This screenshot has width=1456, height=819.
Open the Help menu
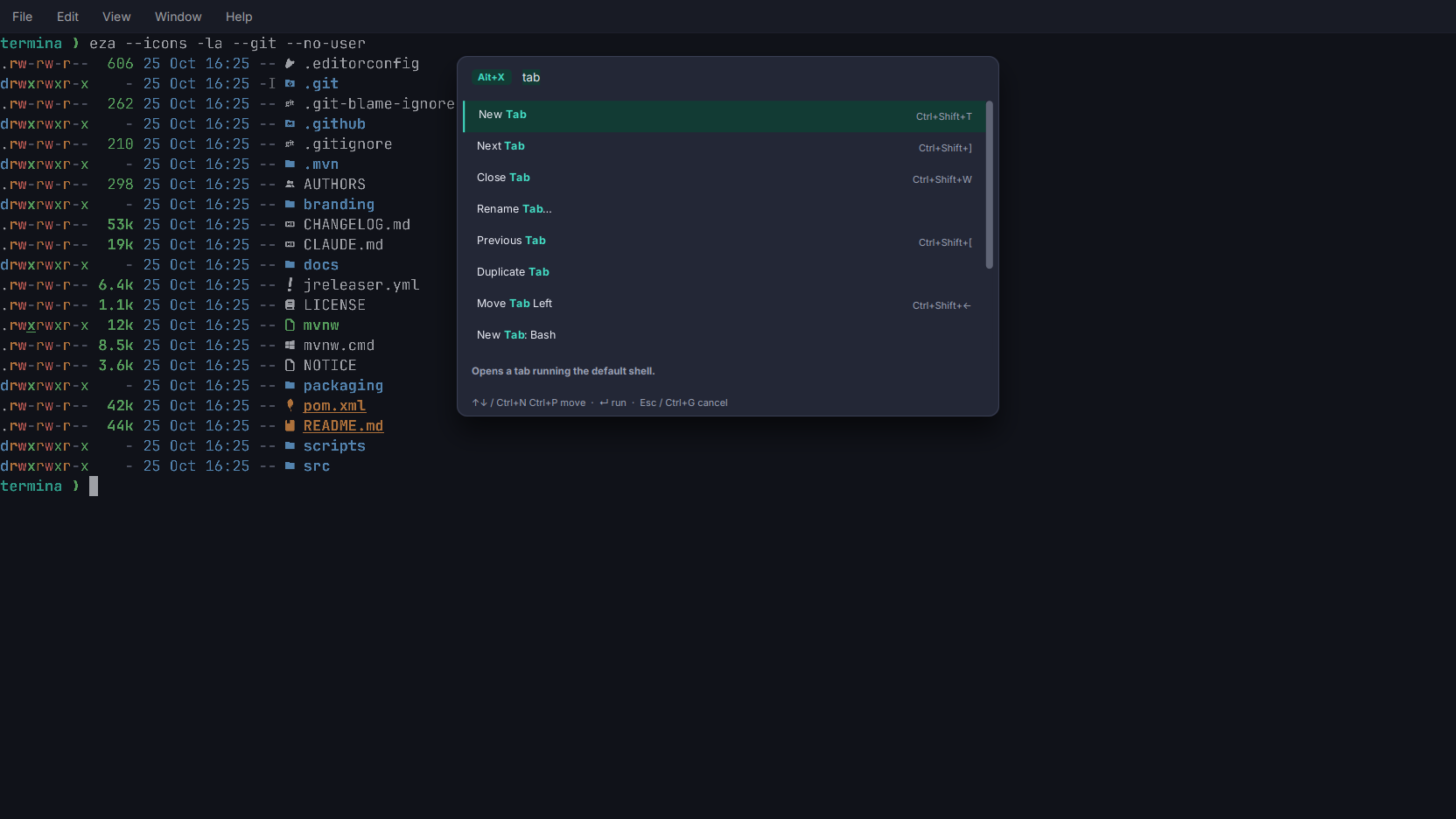(239, 17)
